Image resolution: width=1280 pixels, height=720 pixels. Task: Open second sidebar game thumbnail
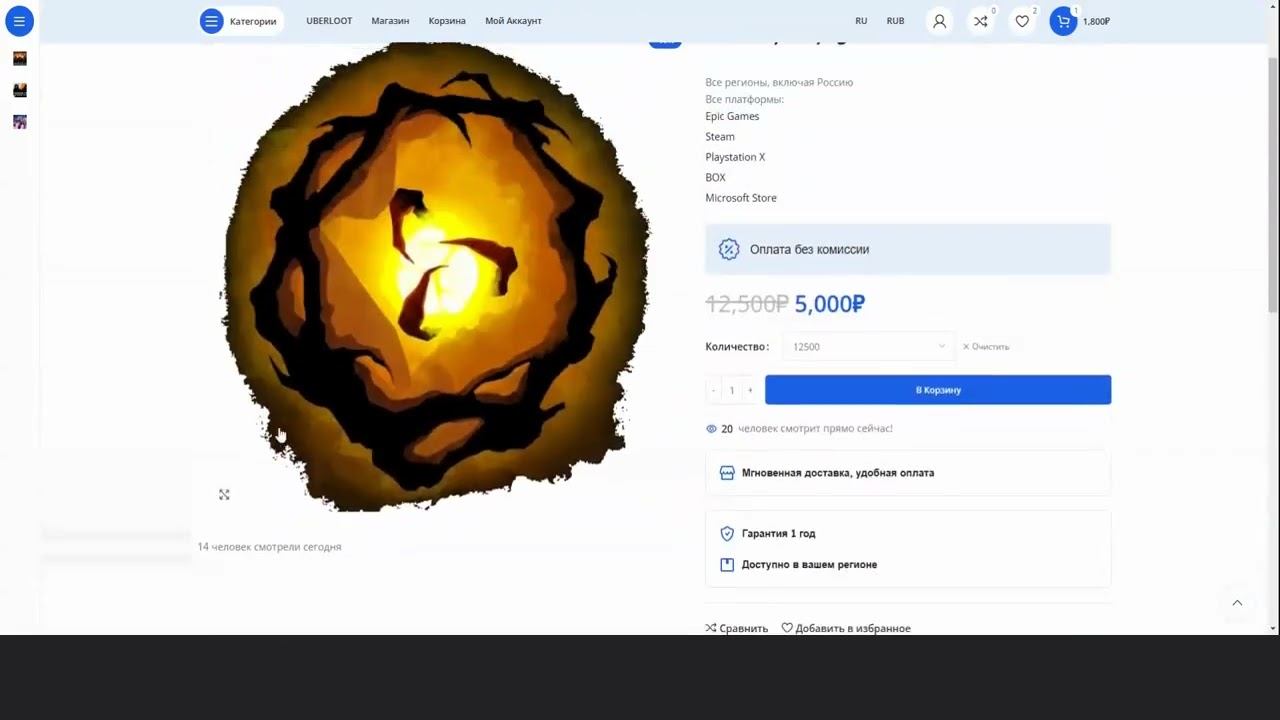point(20,90)
